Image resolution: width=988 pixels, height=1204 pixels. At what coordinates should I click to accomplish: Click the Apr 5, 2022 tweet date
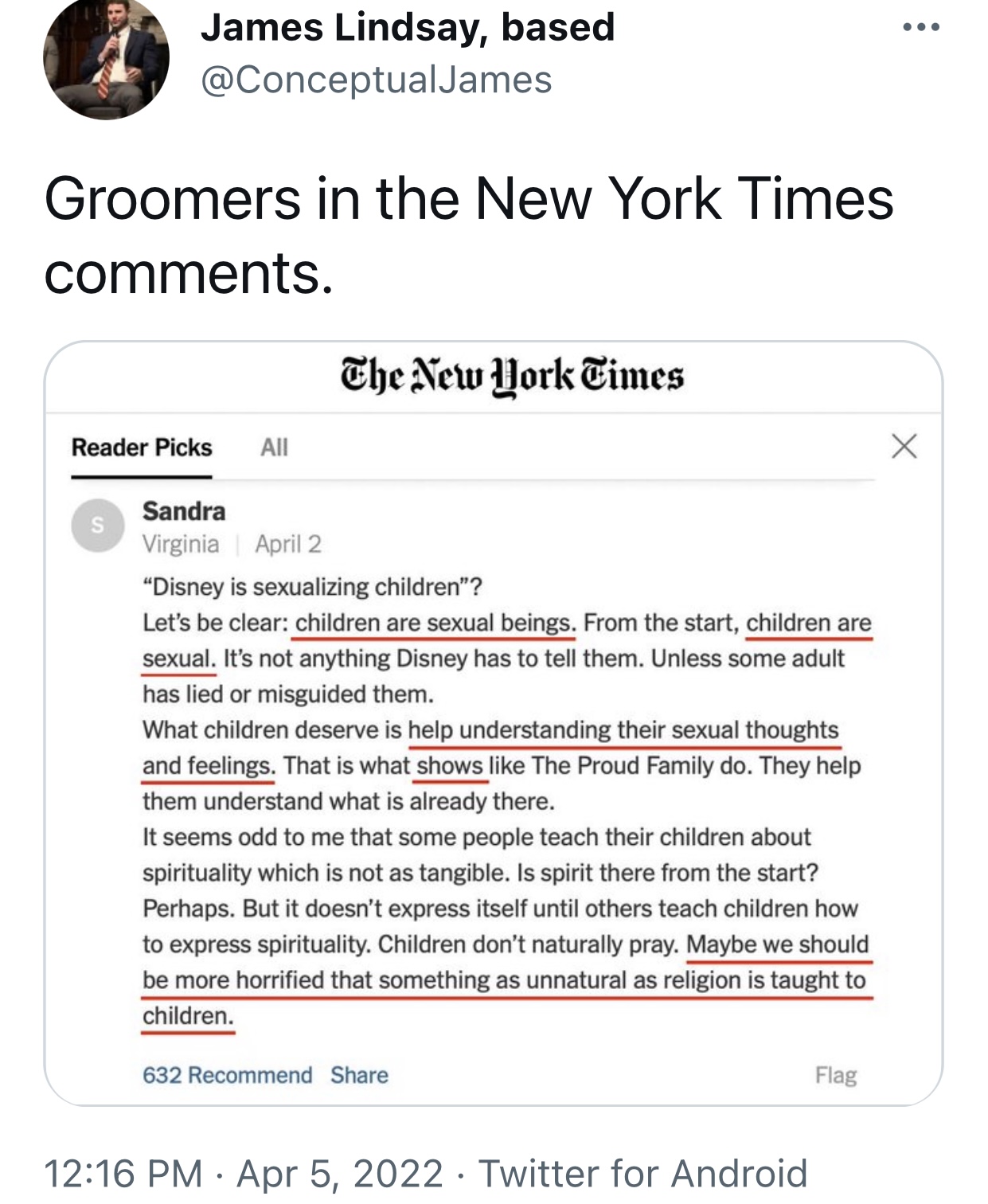[x=340, y=1174]
